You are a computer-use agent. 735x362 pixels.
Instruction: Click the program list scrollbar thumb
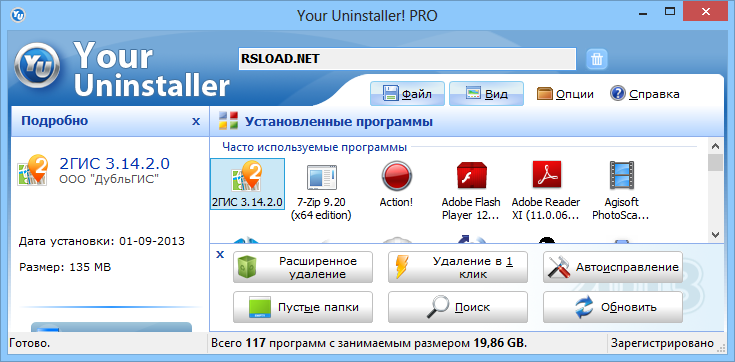[715, 163]
